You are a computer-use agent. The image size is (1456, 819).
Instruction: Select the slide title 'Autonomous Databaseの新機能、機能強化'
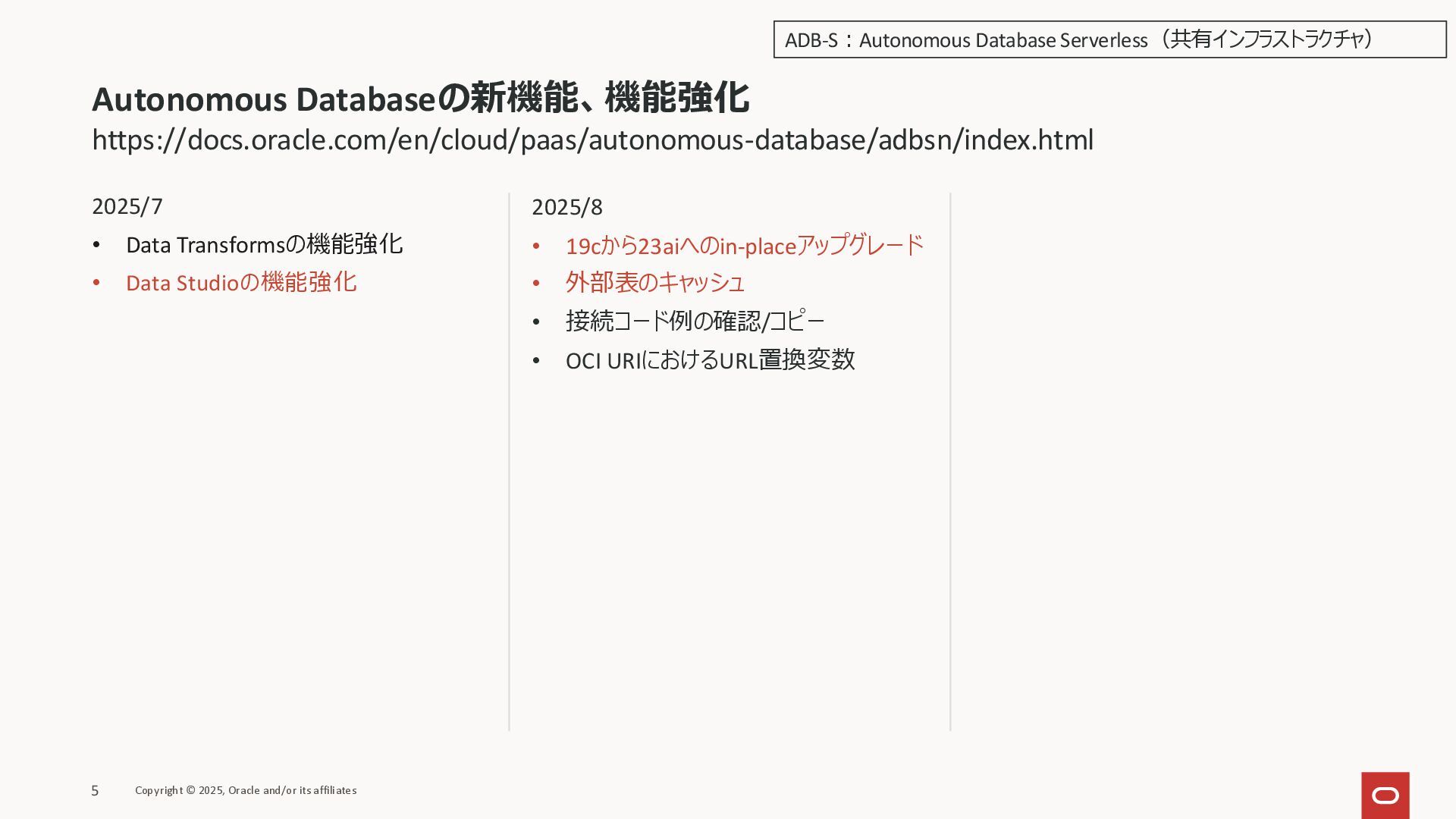pyautogui.click(x=421, y=99)
